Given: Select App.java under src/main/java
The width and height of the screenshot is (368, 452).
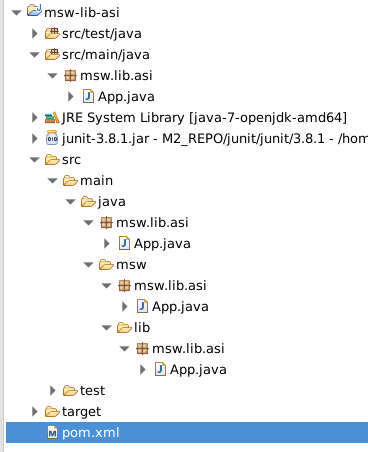Looking at the screenshot, I should (x=126, y=97).
